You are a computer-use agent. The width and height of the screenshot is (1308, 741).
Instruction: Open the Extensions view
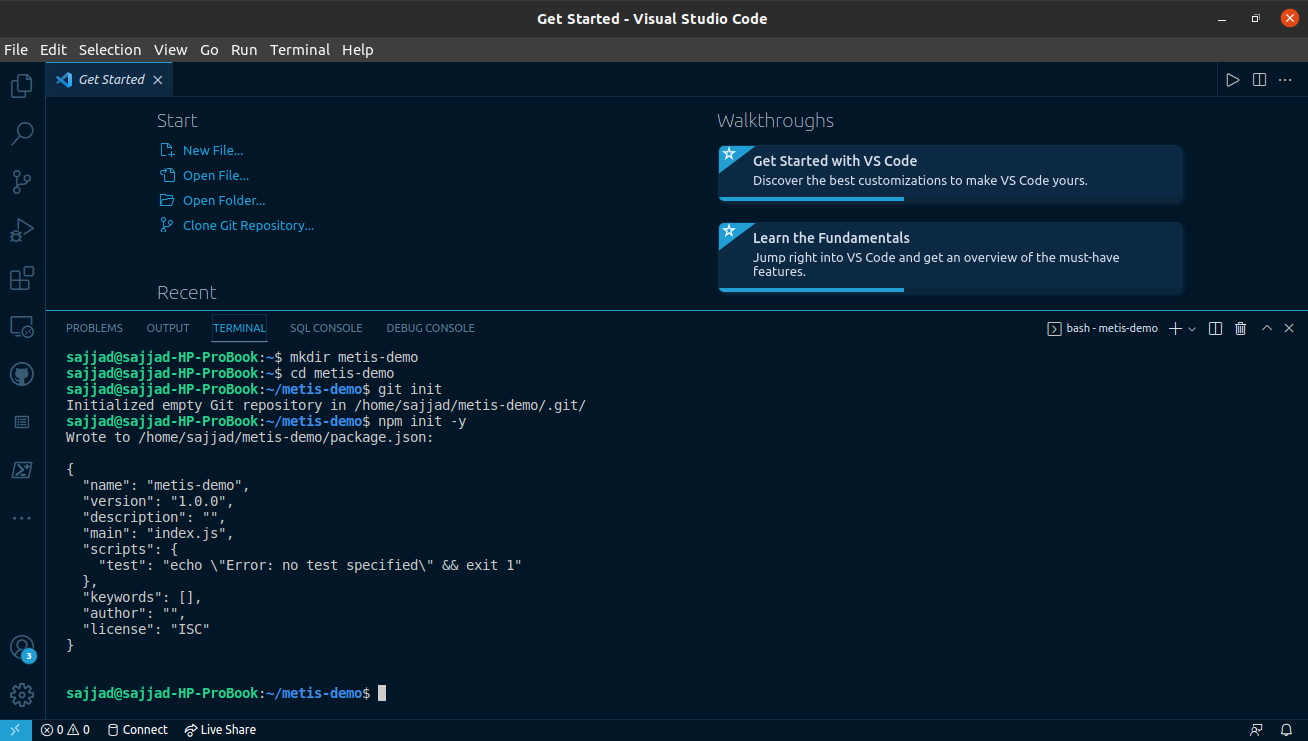[22, 278]
